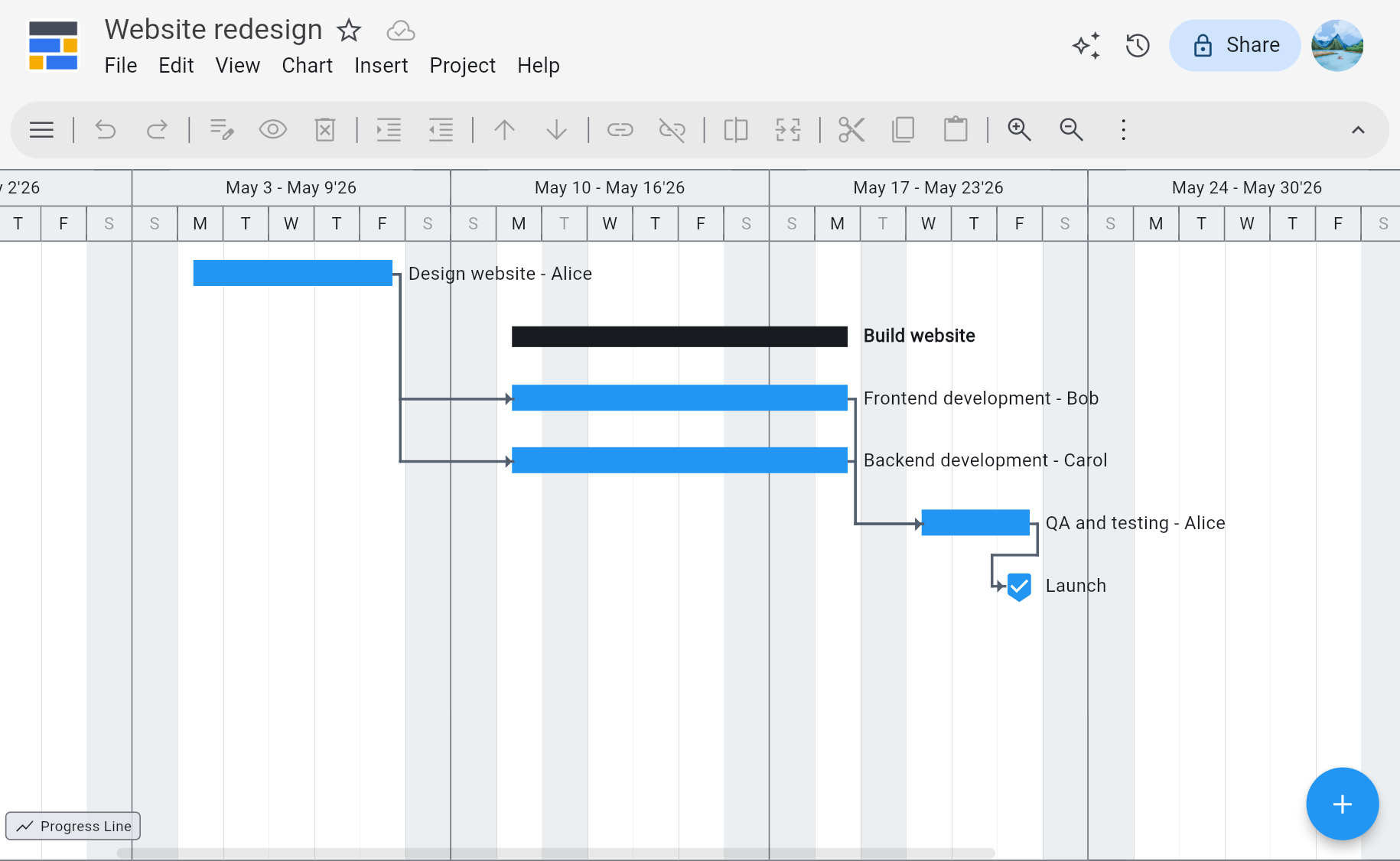Open the hamburger menu
Screen dimensions: 1400x861
(x=41, y=129)
